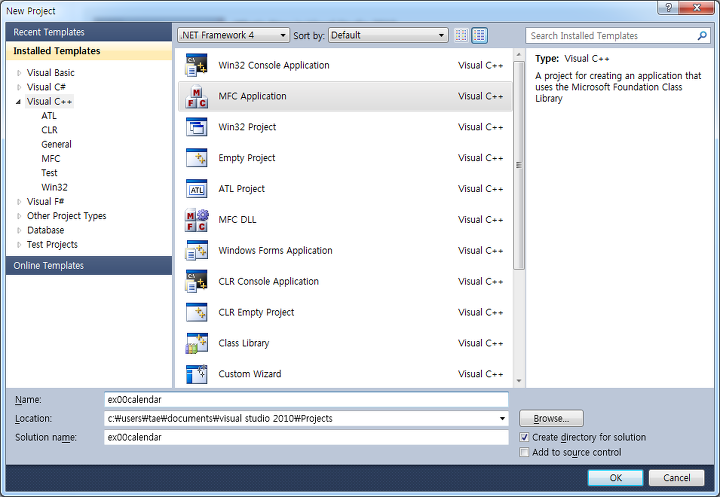Select Test under Visual C++
The height and width of the screenshot is (497, 720).
point(49,173)
